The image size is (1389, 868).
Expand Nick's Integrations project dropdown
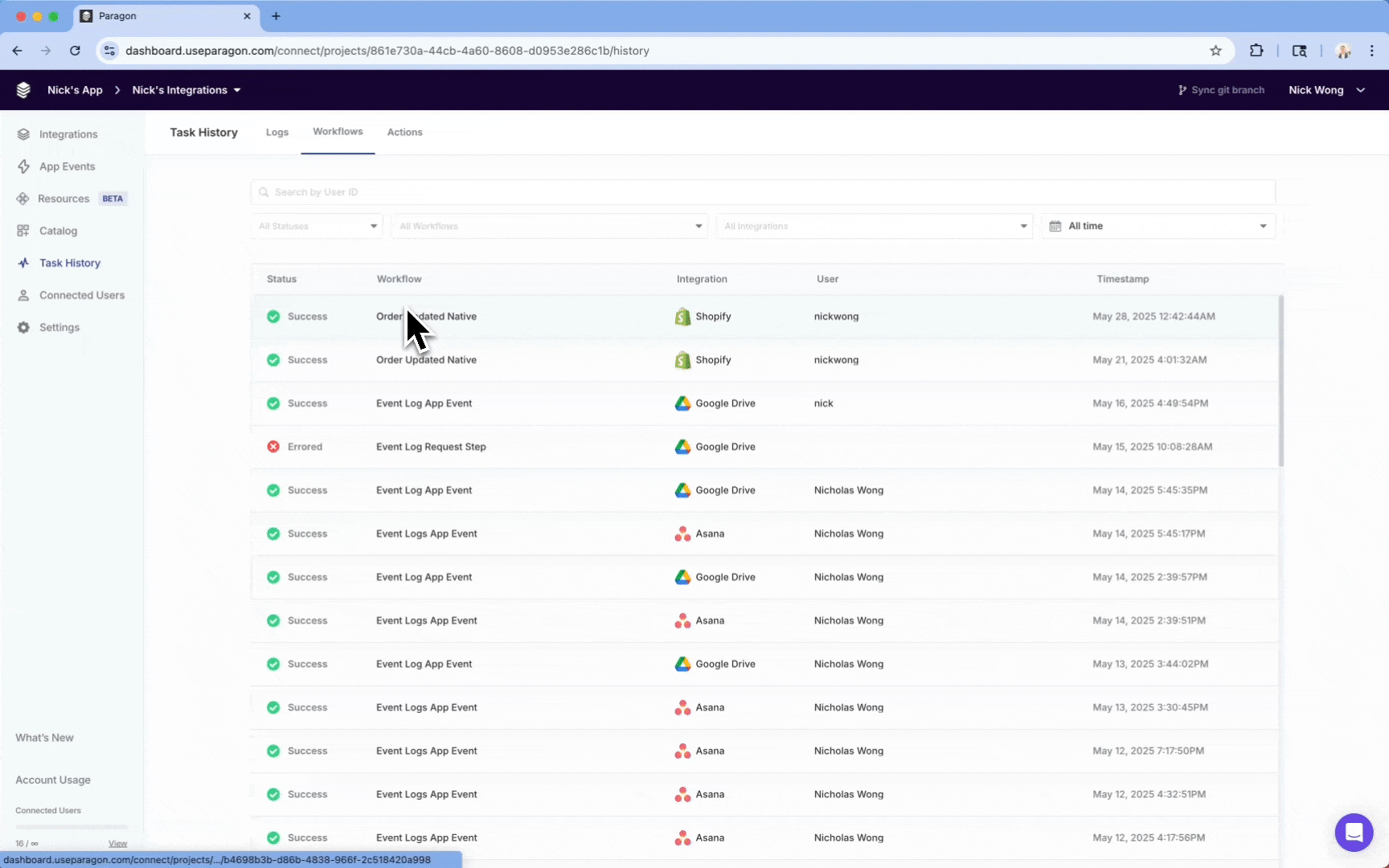(186, 90)
